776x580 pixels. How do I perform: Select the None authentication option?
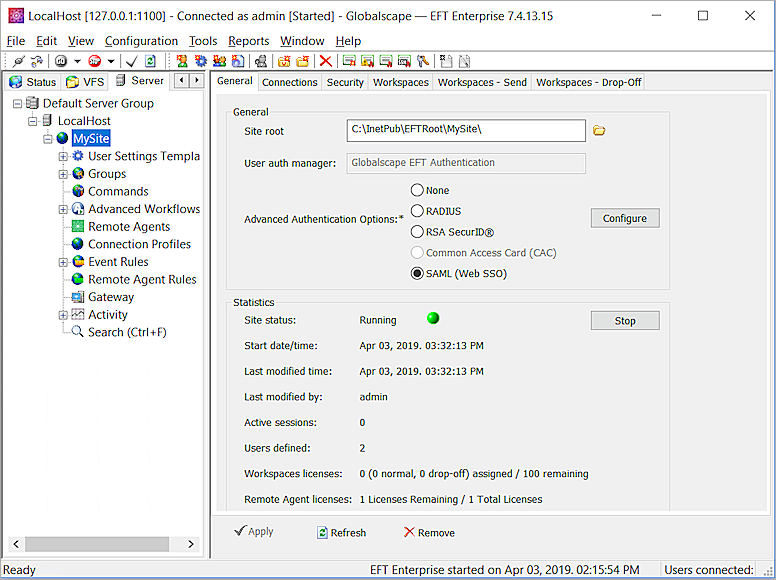click(417, 190)
